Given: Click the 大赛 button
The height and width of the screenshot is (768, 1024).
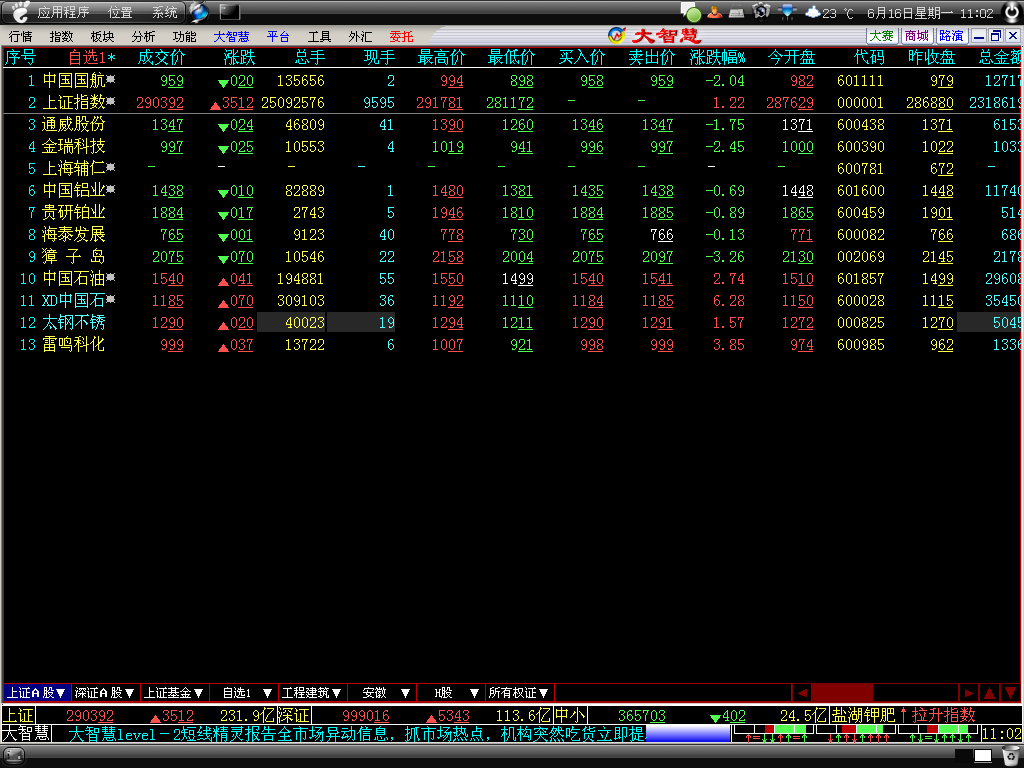Looking at the screenshot, I should click(x=881, y=36).
